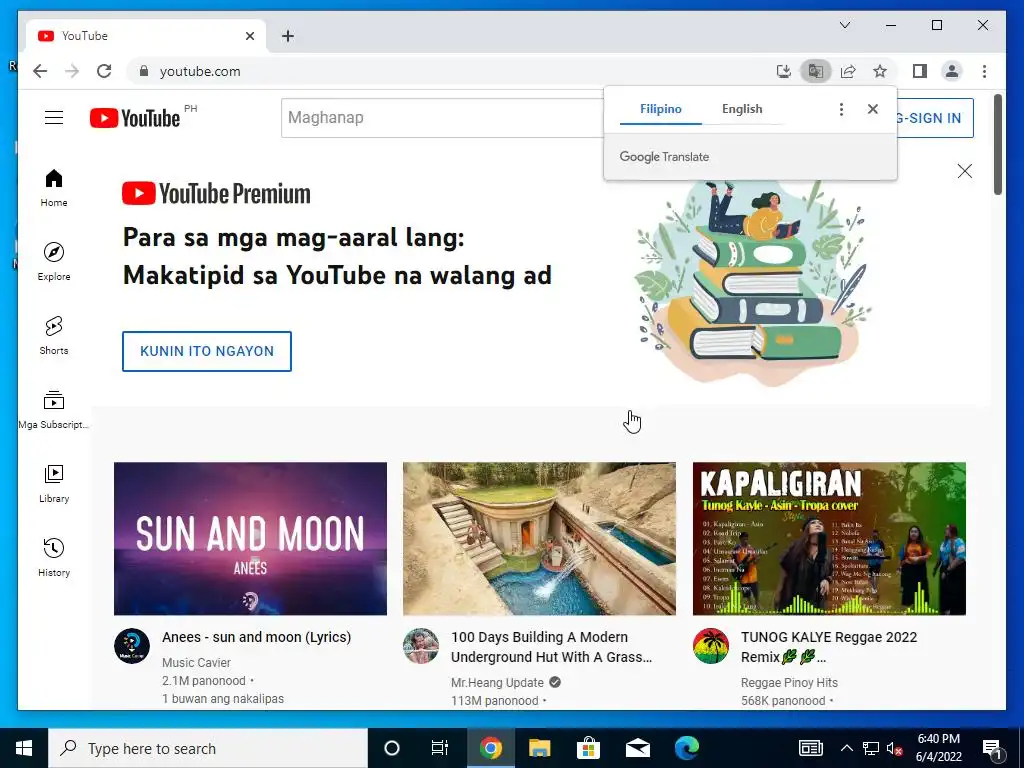
Task: Click the Translate icon in address bar
Action: click(x=816, y=71)
